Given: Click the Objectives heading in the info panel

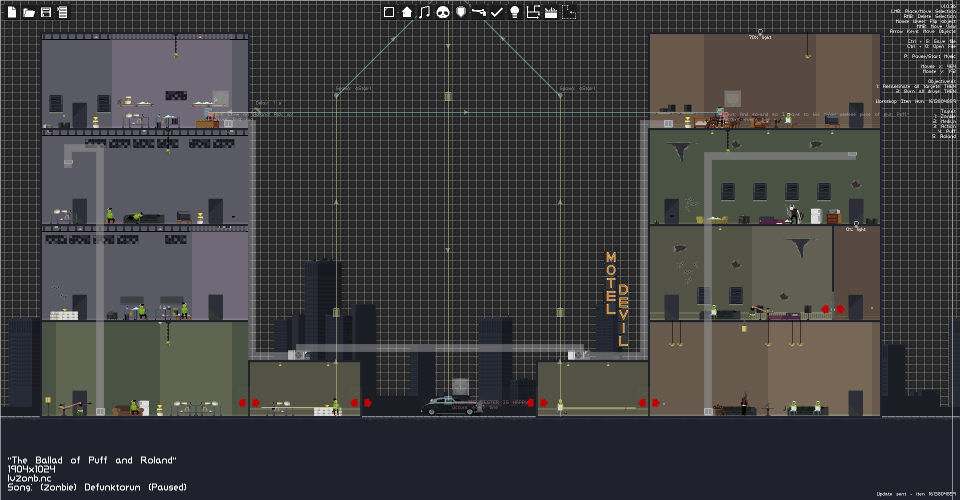Looking at the screenshot, I should (942, 81).
